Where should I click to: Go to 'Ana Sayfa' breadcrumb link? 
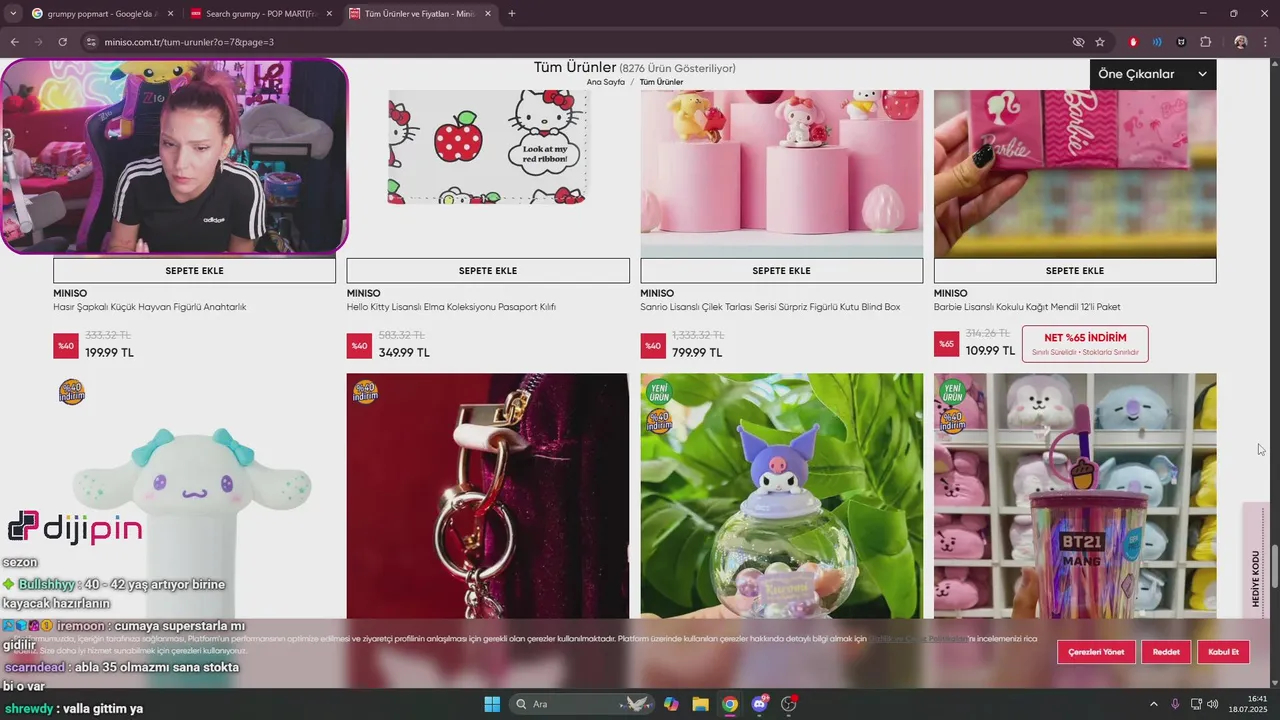pyautogui.click(x=606, y=82)
